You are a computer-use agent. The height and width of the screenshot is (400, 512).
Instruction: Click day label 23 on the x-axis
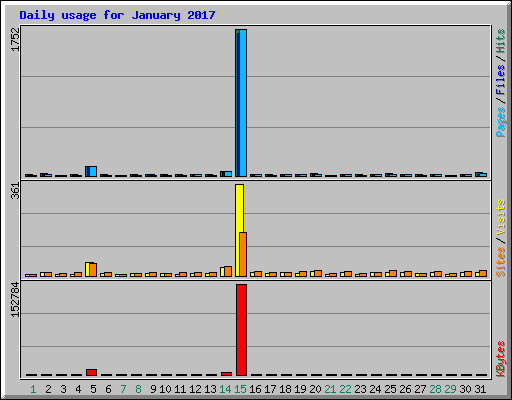coord(360,389)
